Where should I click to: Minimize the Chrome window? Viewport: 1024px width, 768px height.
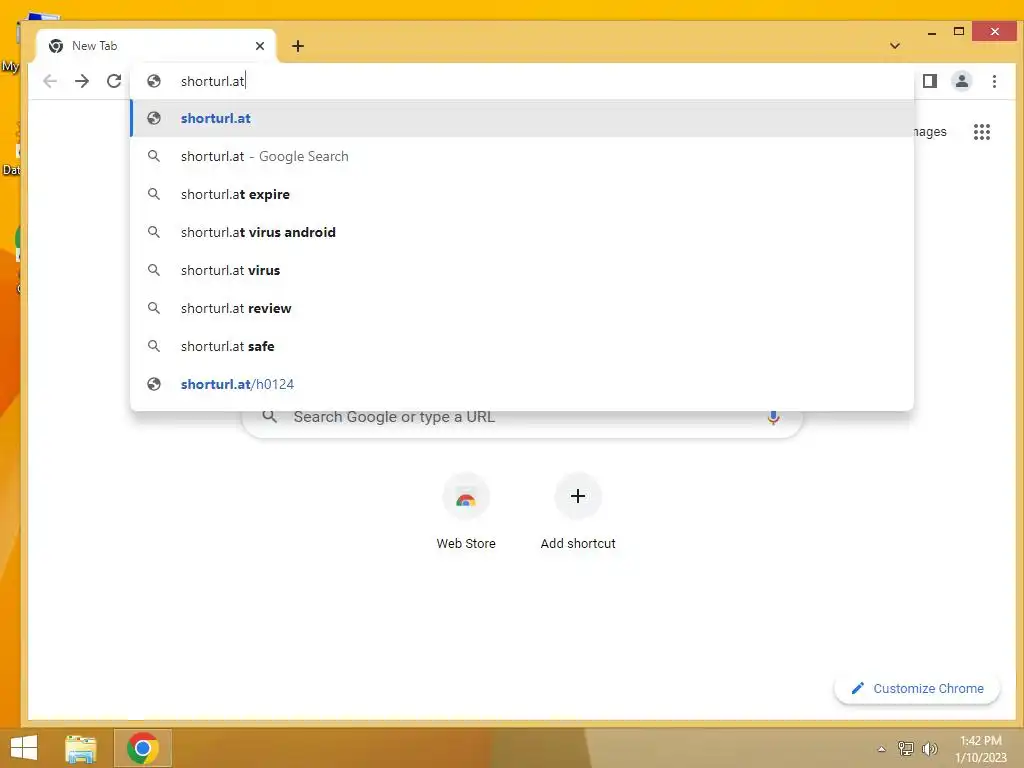(932, 32)
